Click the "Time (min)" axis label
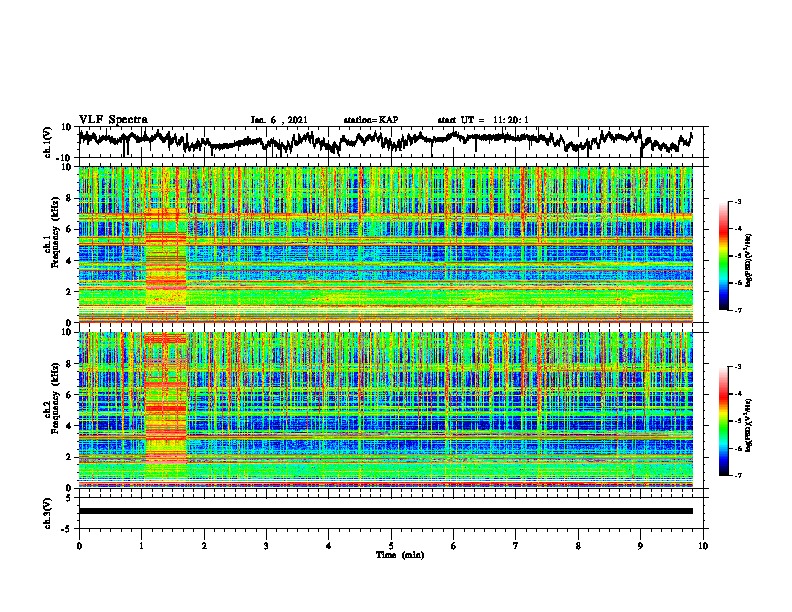Viewport: 792px width, 612px height. (x=400, y=555)
